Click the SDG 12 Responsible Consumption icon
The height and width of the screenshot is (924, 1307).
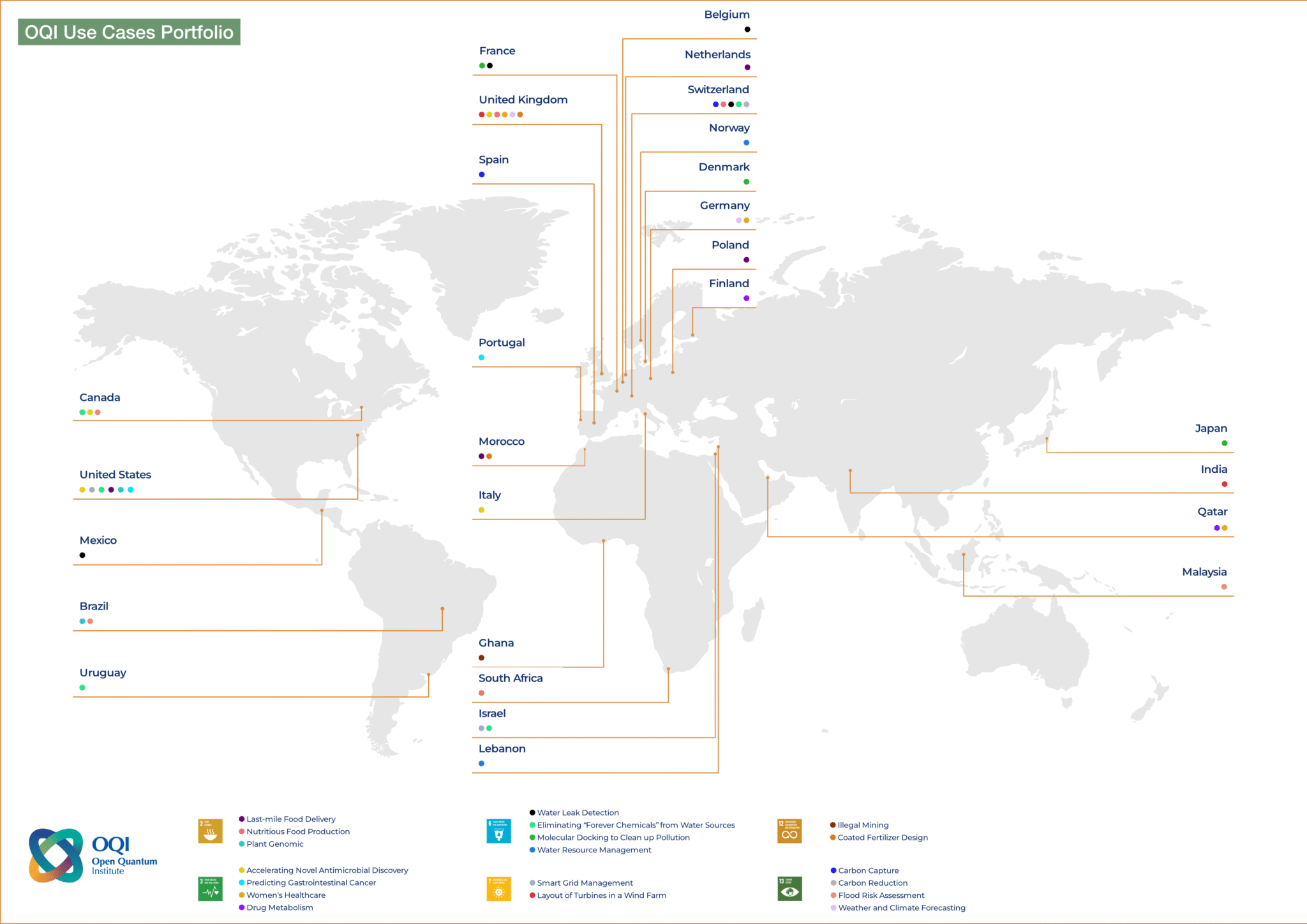789,831
